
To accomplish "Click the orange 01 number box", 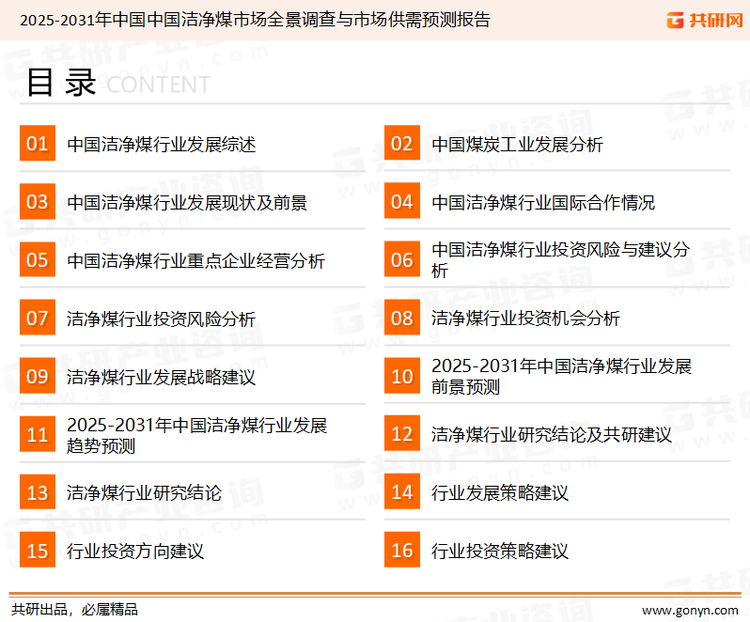I will point(37,143).
